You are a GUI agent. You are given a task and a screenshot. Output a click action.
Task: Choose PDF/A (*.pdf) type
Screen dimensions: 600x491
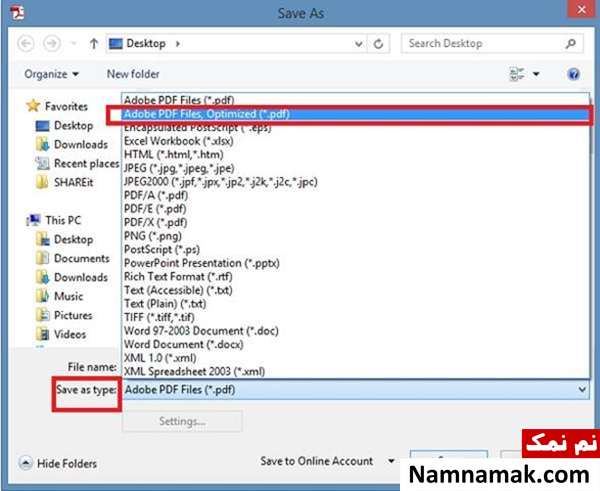[355, 196]
